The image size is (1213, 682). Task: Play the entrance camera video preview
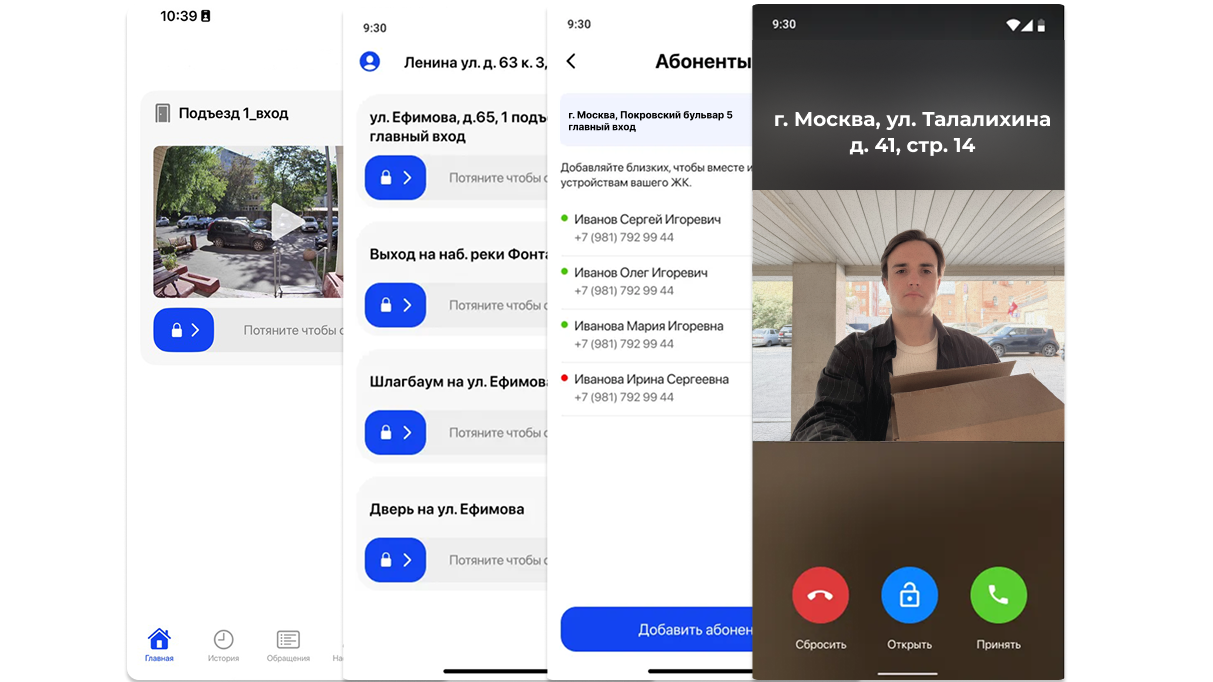pyautogui.click(x=286, y=221)
